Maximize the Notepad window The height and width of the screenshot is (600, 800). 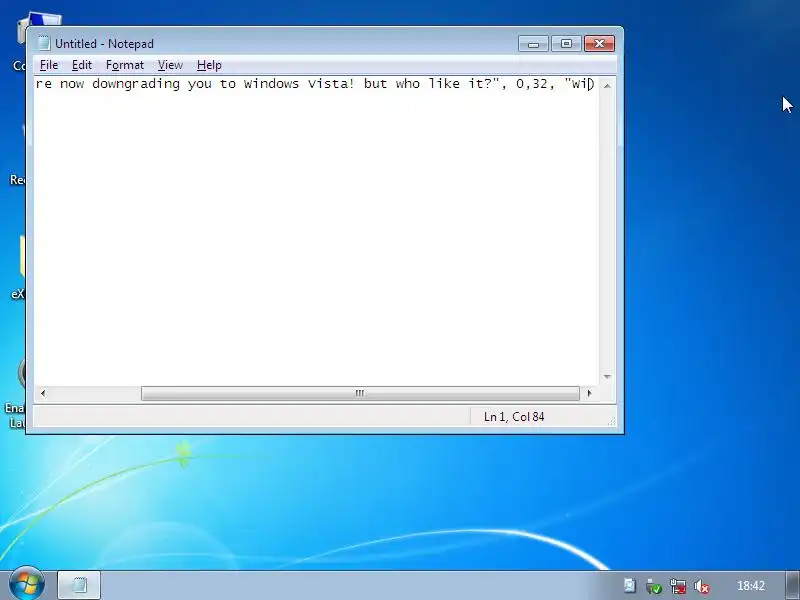click(x=566, y=44)
